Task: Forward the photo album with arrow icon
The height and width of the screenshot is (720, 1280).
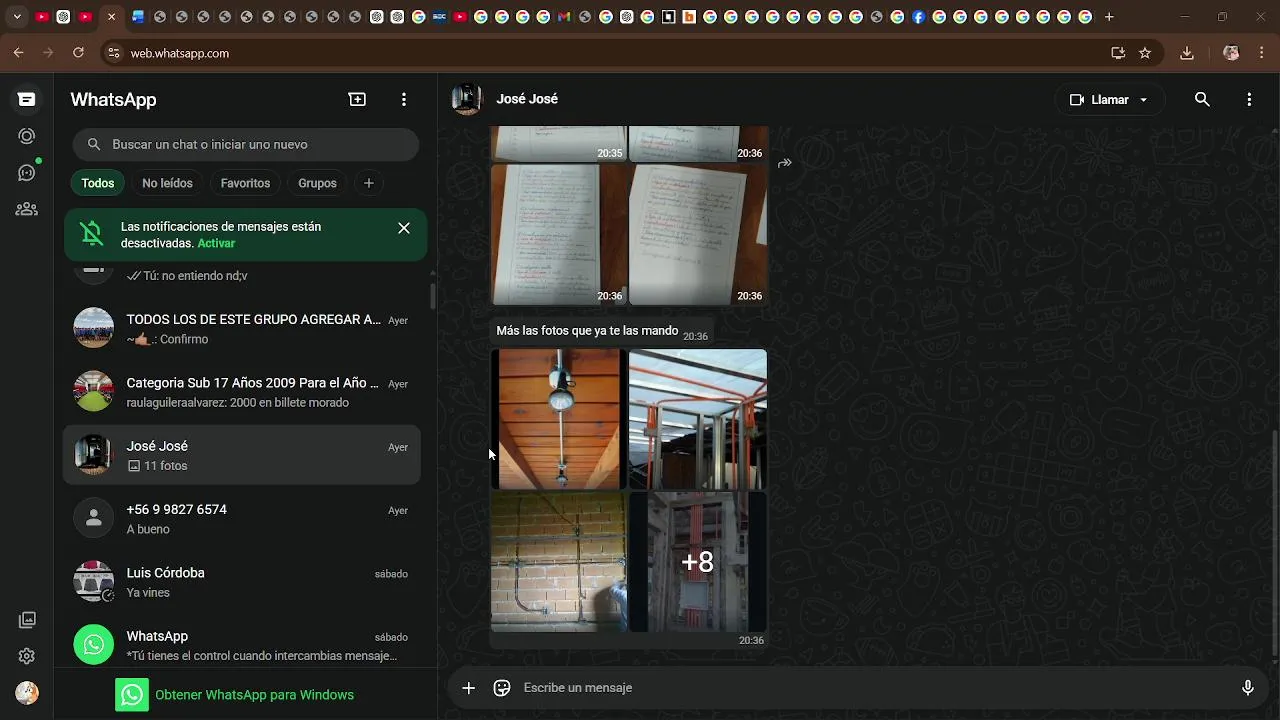Action: coord(785,163)
